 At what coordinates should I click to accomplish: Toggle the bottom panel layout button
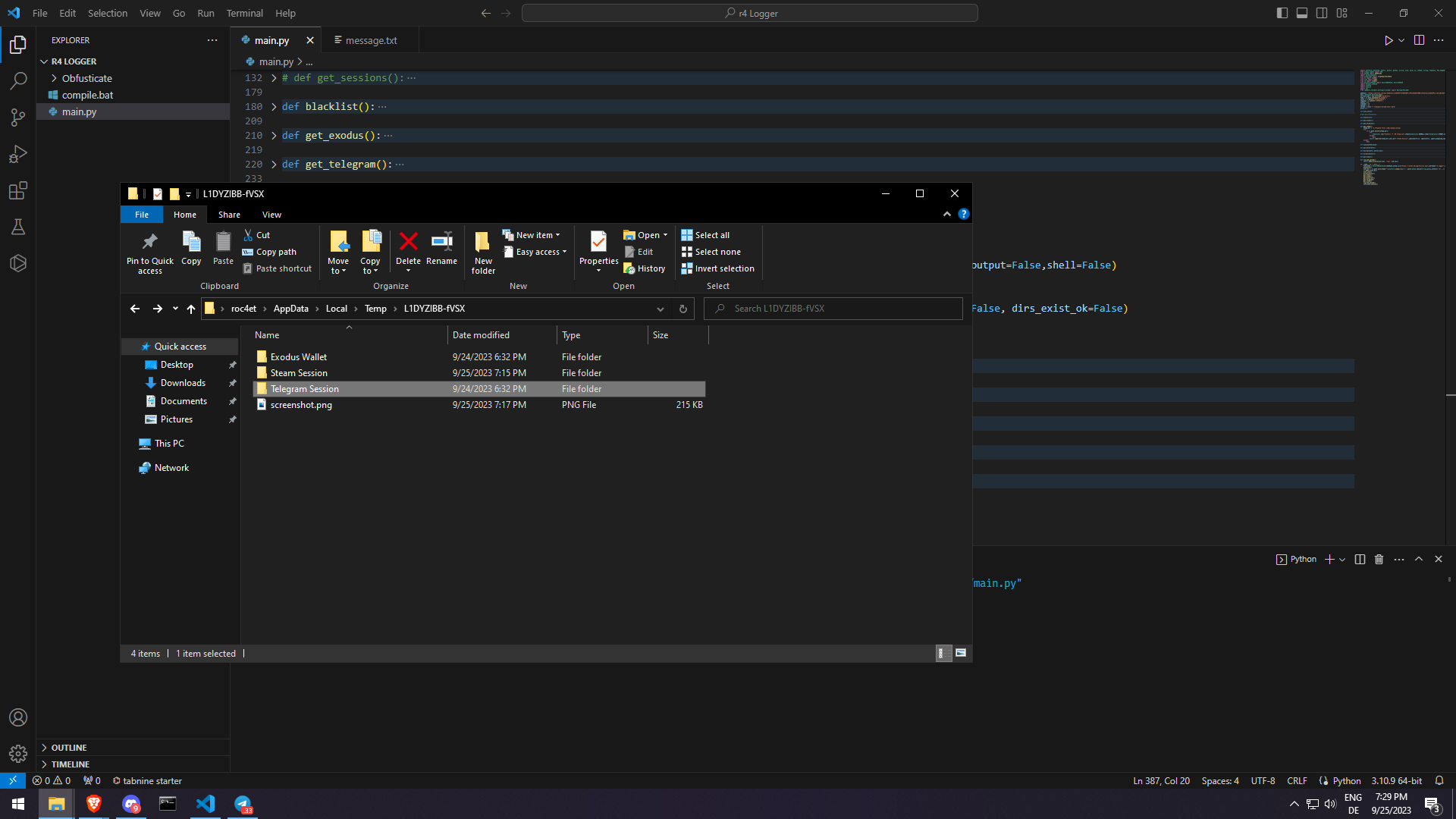tap(1301, 13)
